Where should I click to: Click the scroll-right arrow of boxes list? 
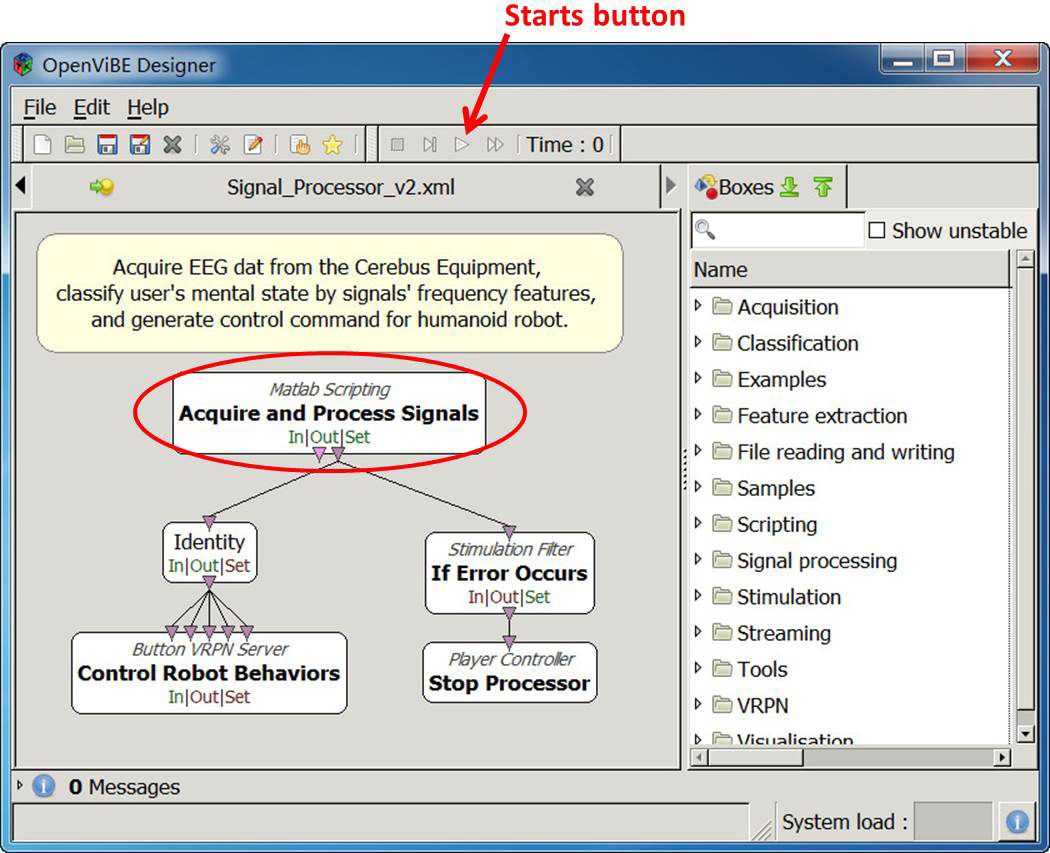pos(1002,757)
